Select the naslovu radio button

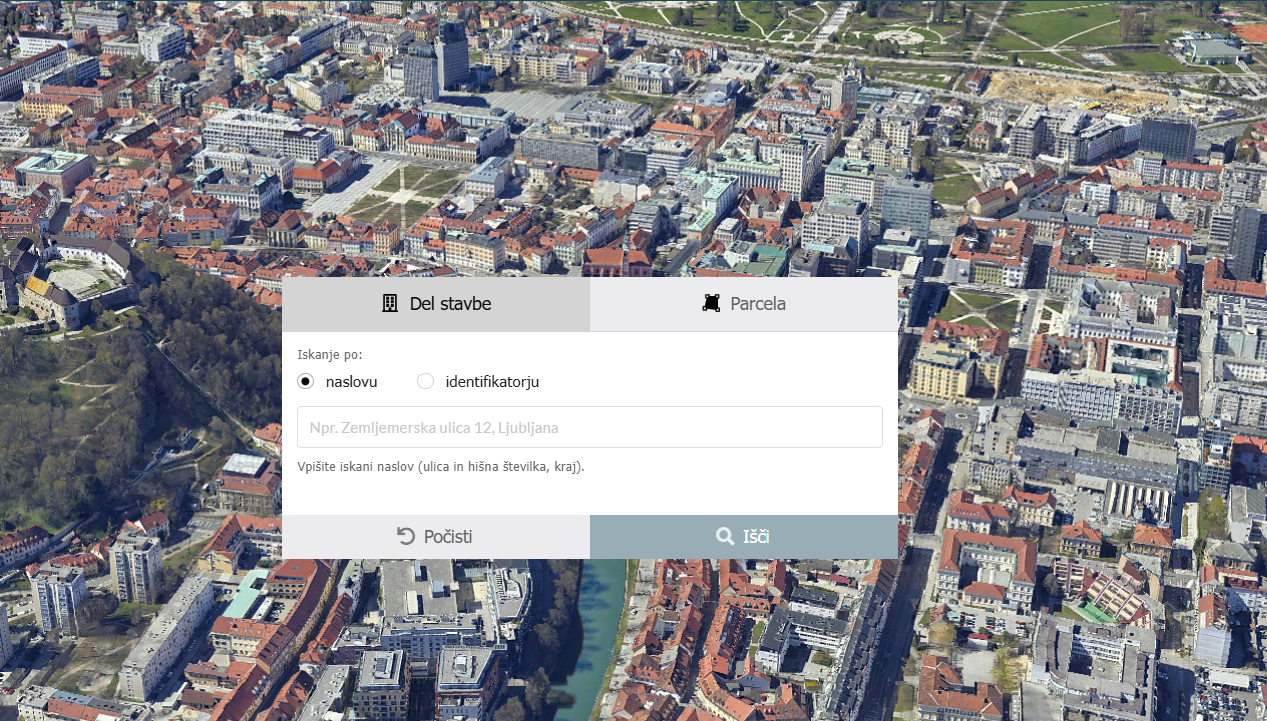pos(306,381)
